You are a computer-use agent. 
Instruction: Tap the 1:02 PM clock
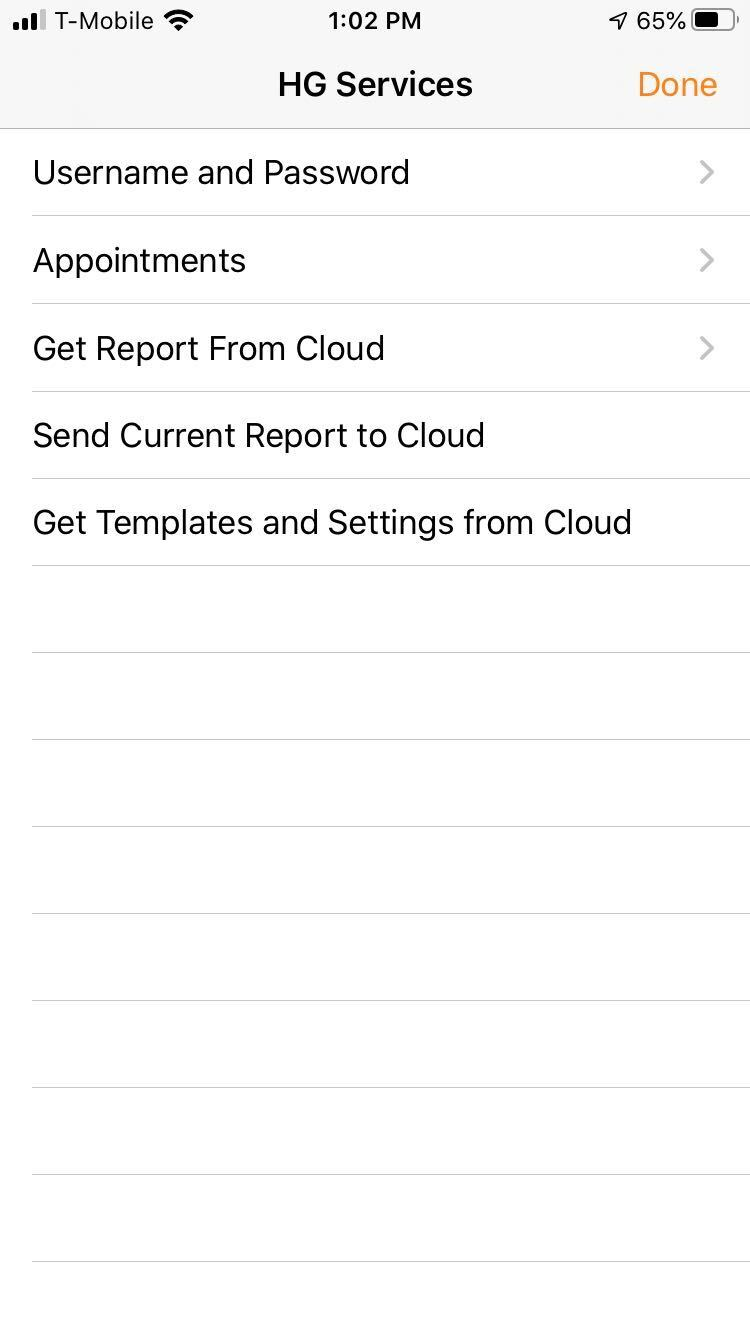click(374, 21)
